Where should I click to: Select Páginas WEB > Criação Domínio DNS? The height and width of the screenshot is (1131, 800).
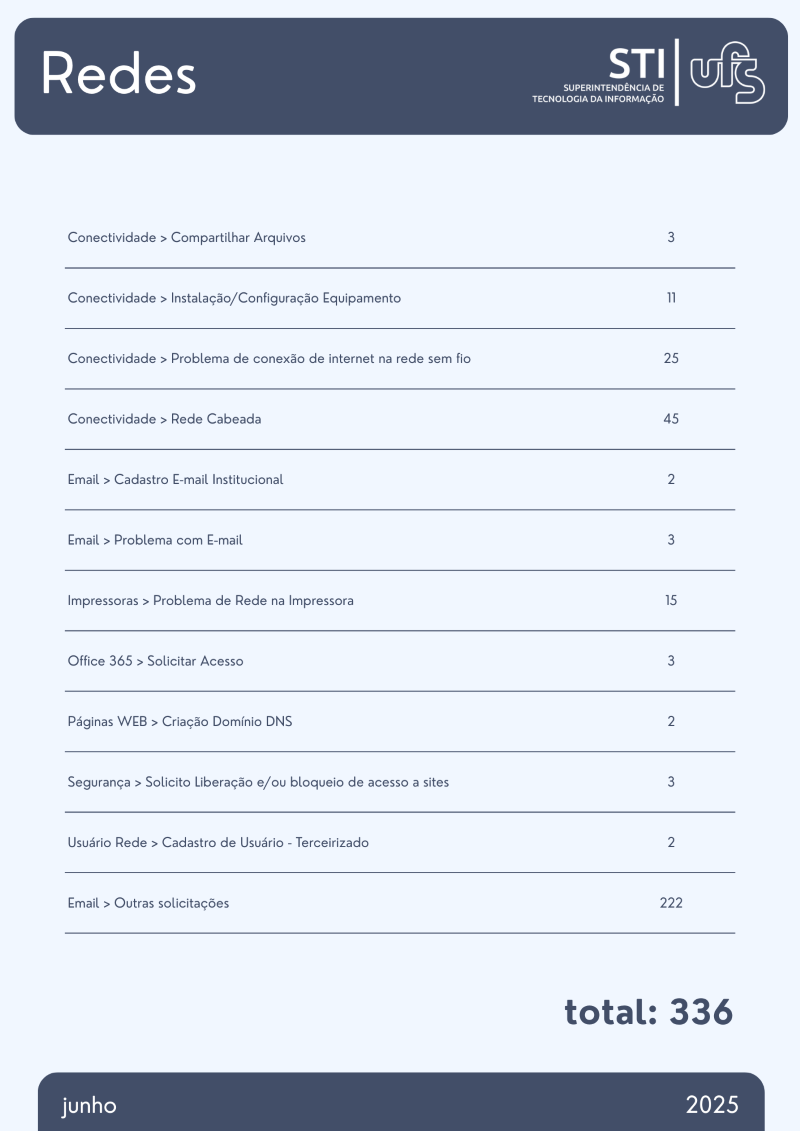tap(180, 722)
